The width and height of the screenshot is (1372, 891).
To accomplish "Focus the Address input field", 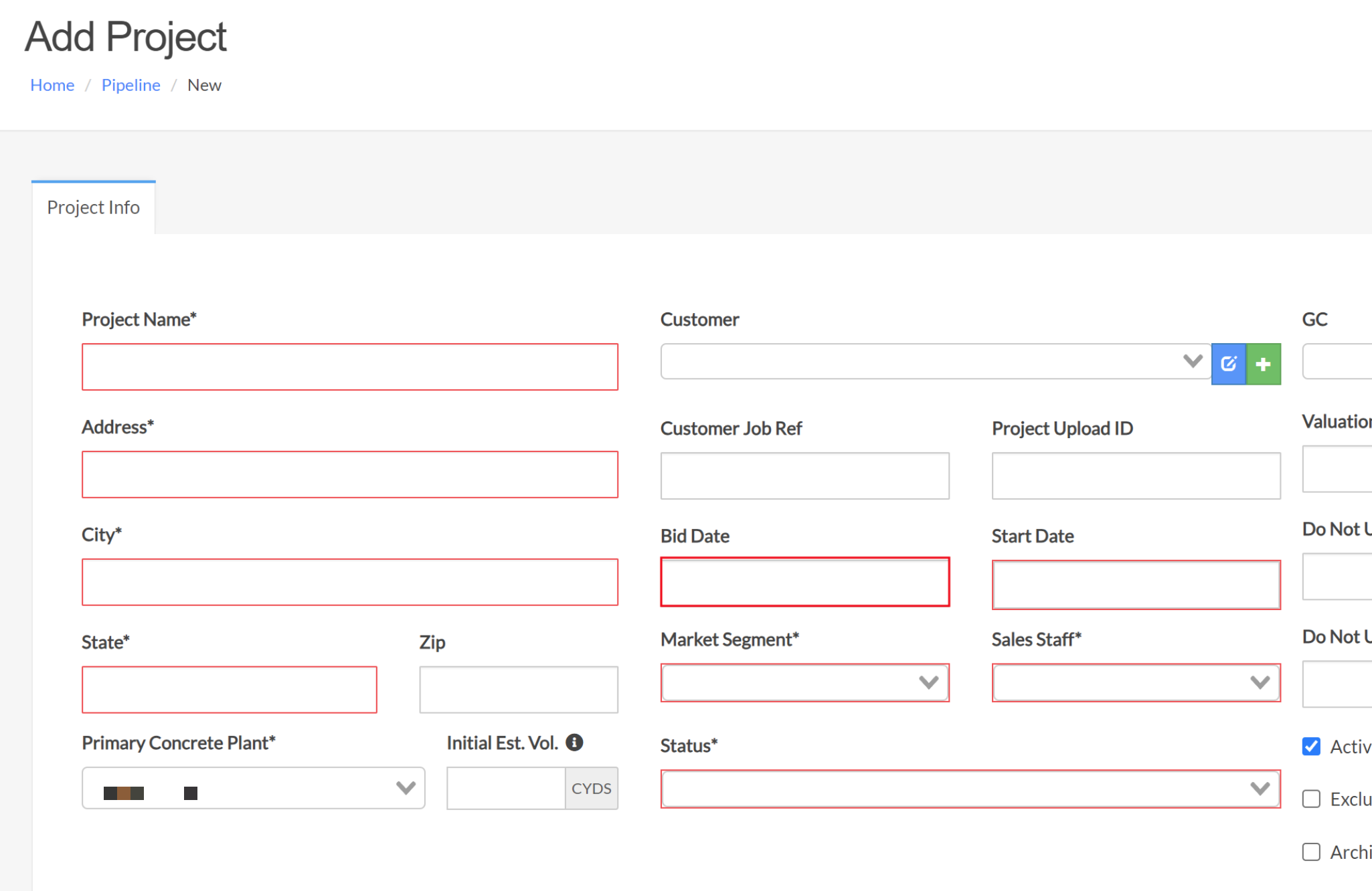I will pos(349,474).
